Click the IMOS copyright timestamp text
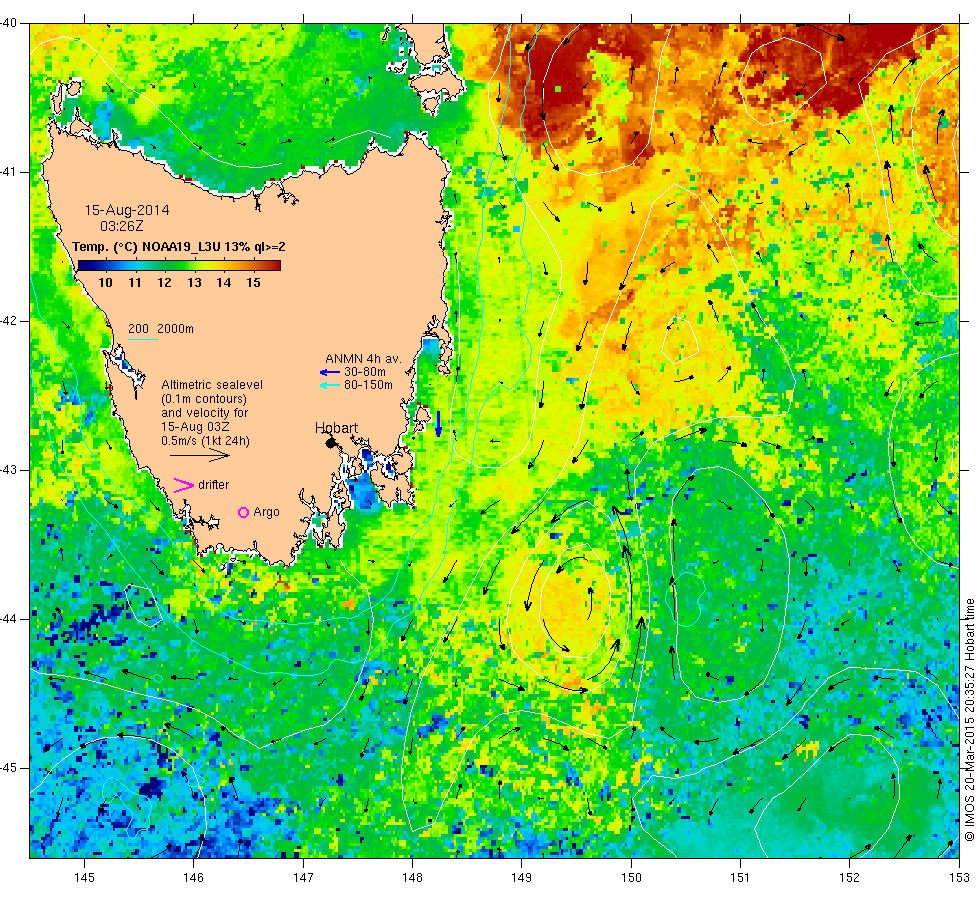The image size is (980, 900). 969,719
